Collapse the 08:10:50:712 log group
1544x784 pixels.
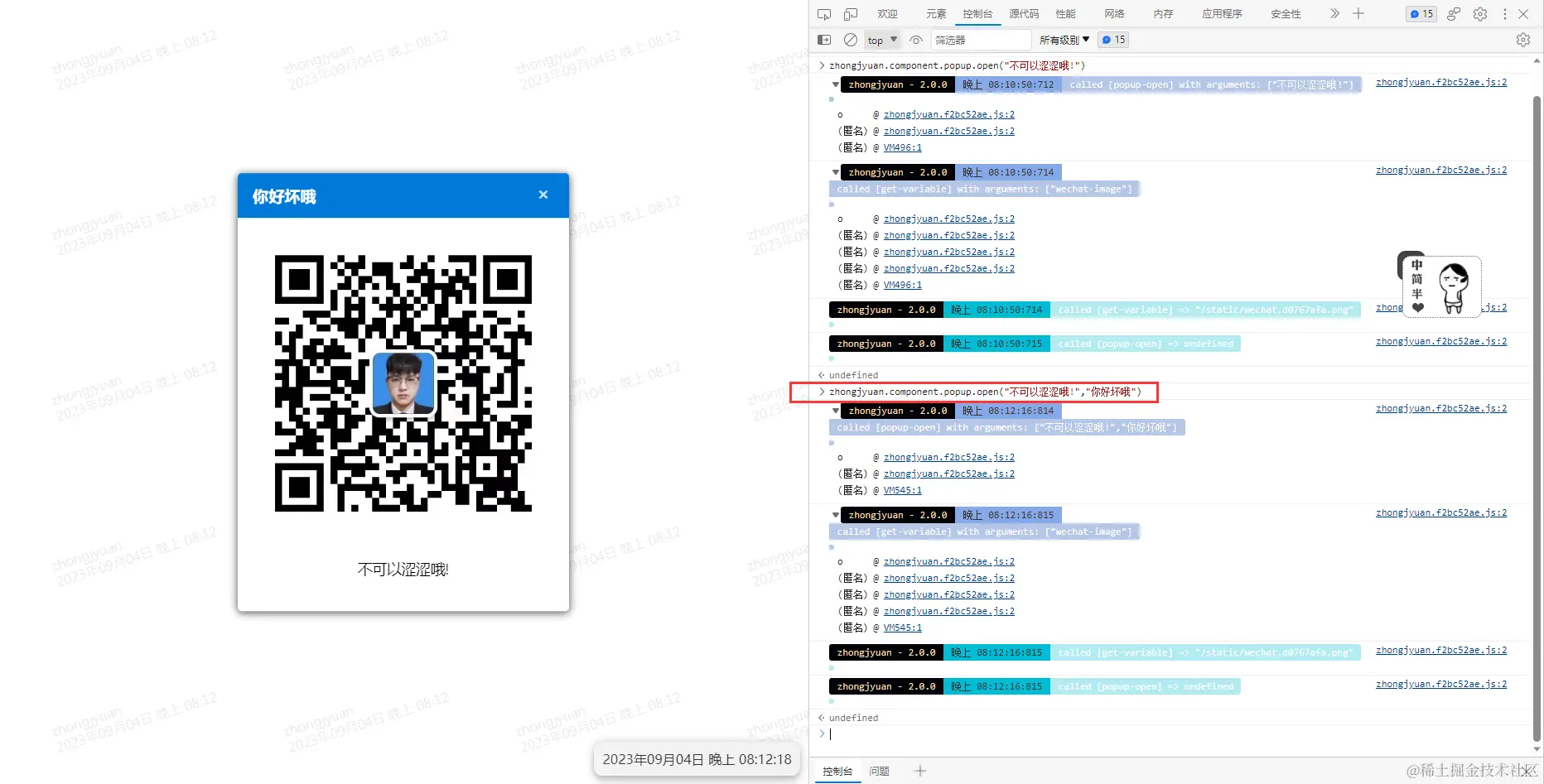[x=835, y=84]
